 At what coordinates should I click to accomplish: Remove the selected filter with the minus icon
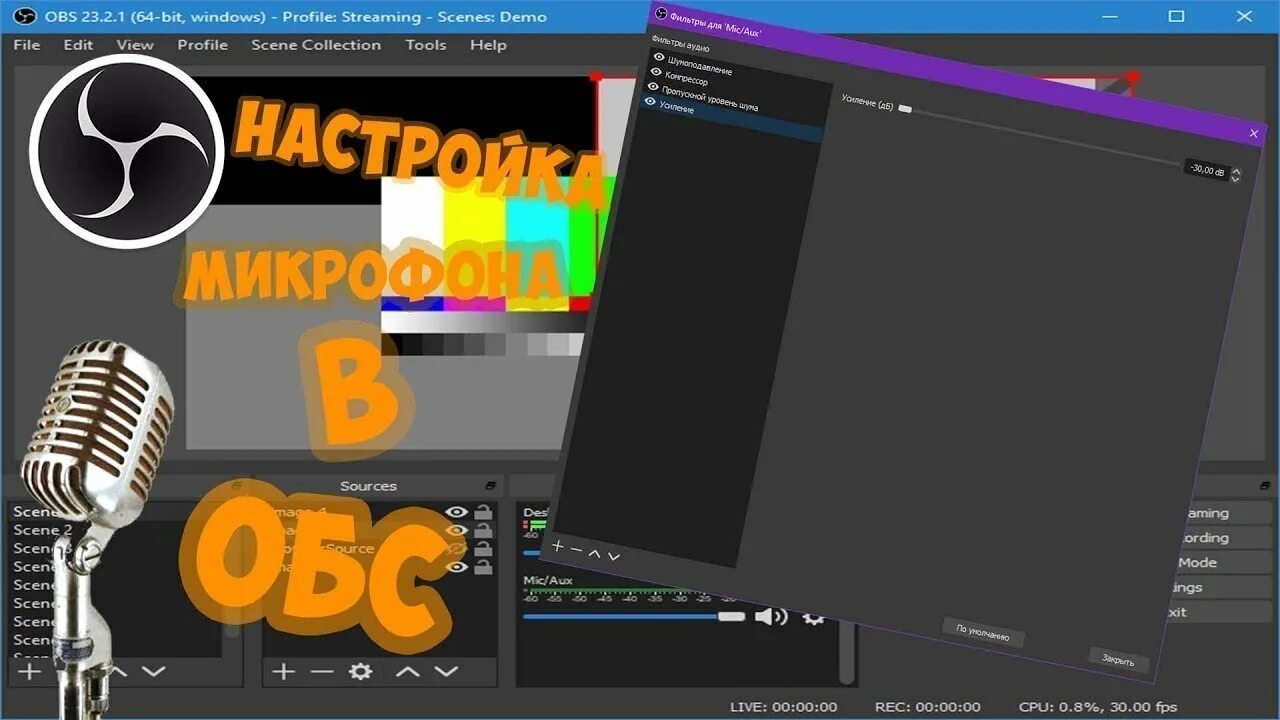tap(576, 549)
